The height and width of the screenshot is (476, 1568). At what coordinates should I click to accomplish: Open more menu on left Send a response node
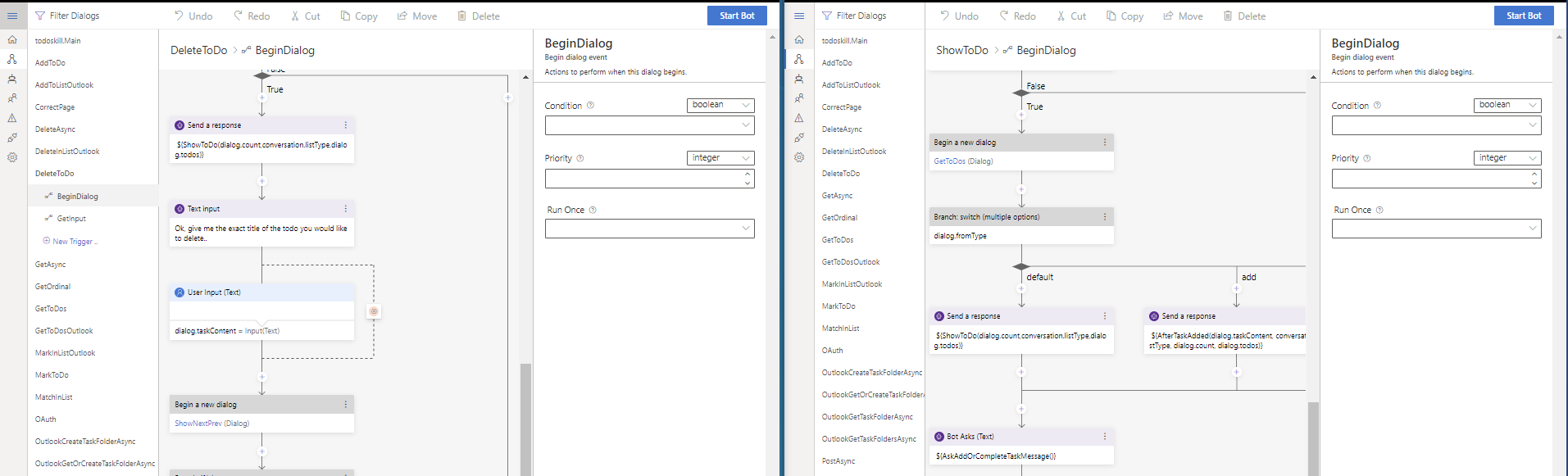345,125
